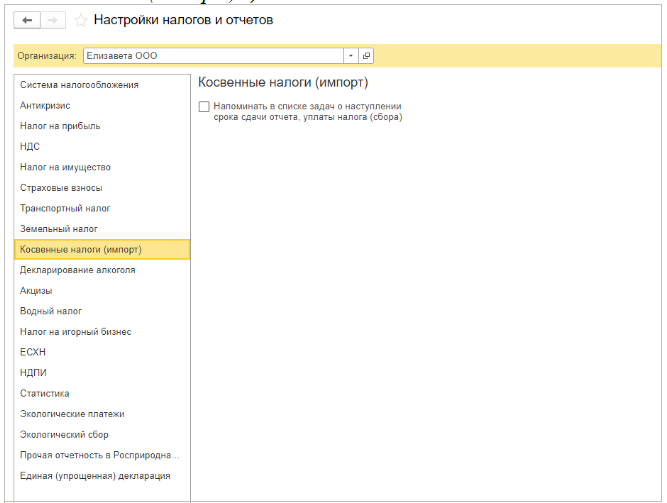Select the Акцизы item

coord(36,290)
